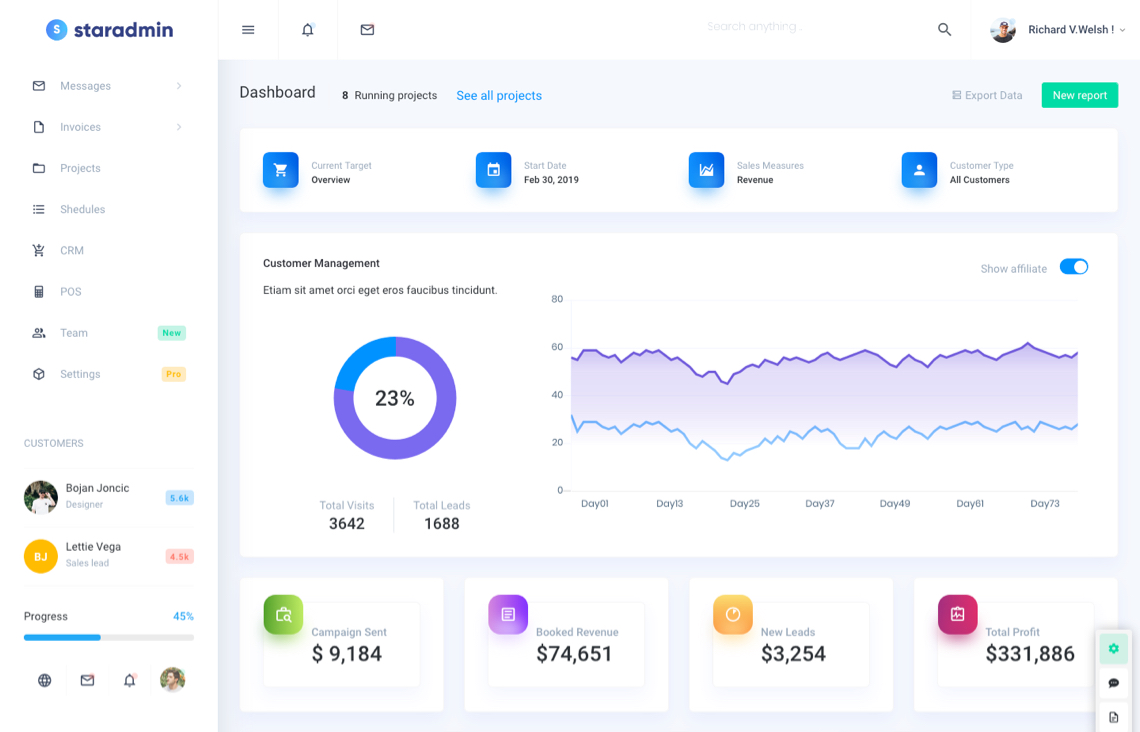
Task: Open the chat bubble floating icon
Action: click(x=1113, y=683)
